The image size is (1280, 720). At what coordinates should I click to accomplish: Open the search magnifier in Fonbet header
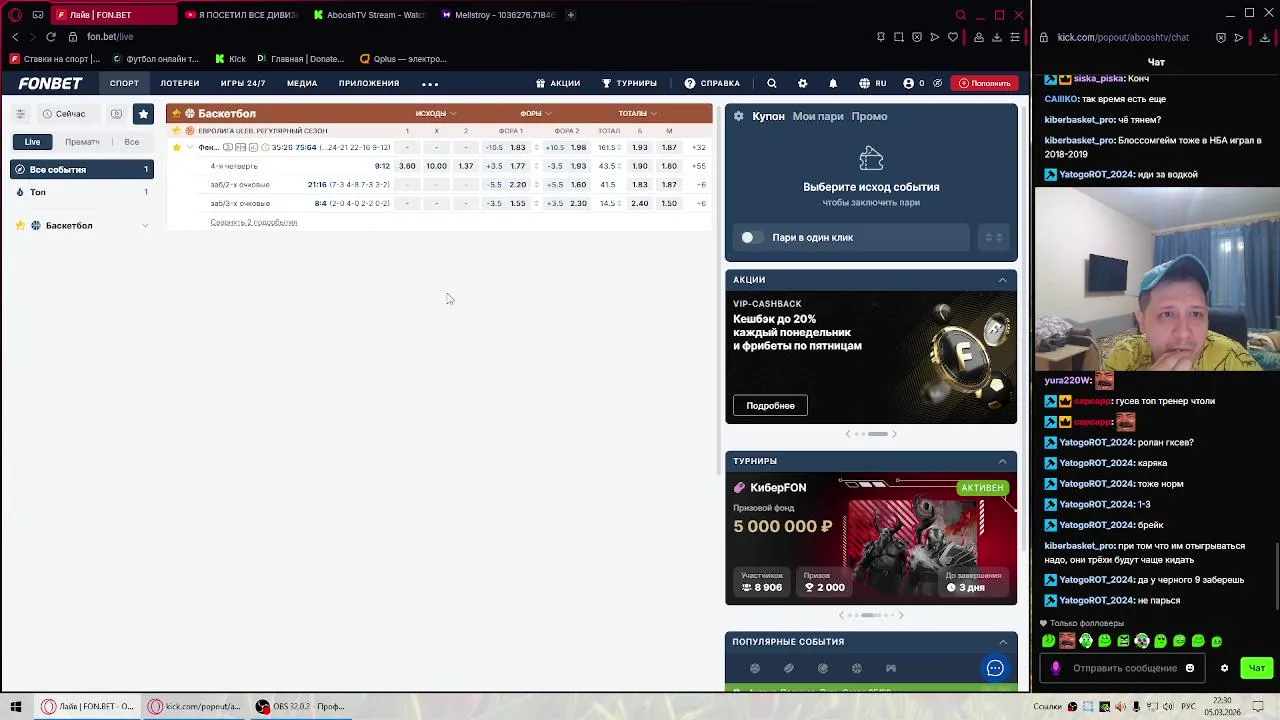pos(772,84)
